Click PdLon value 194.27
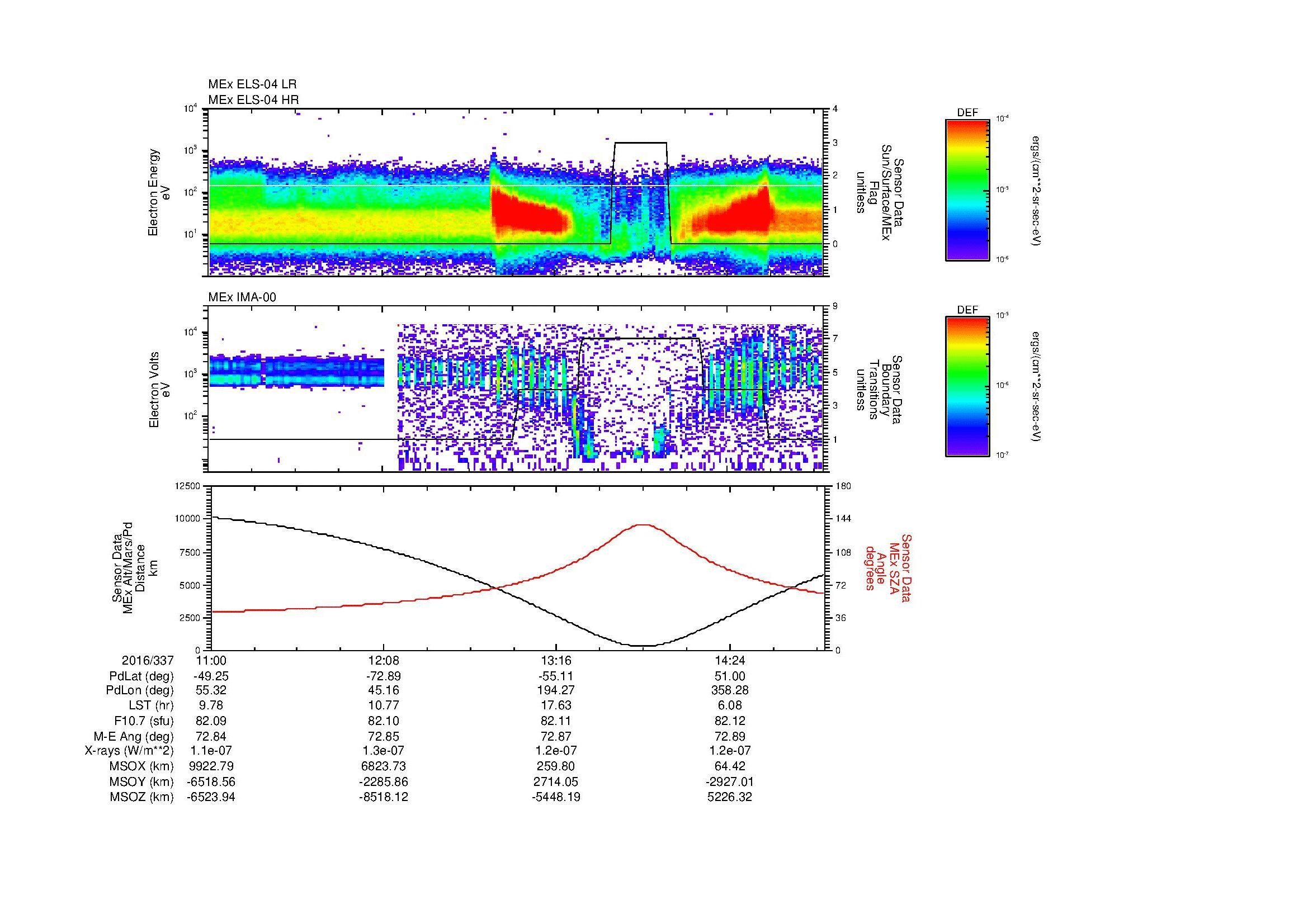 [x=556, y=690]
